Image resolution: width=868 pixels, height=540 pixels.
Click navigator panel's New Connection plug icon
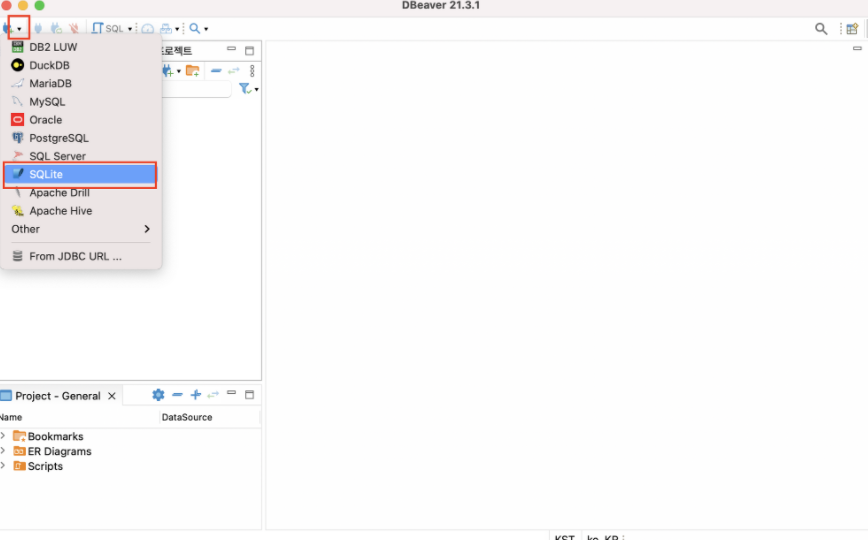pos(168,71)
